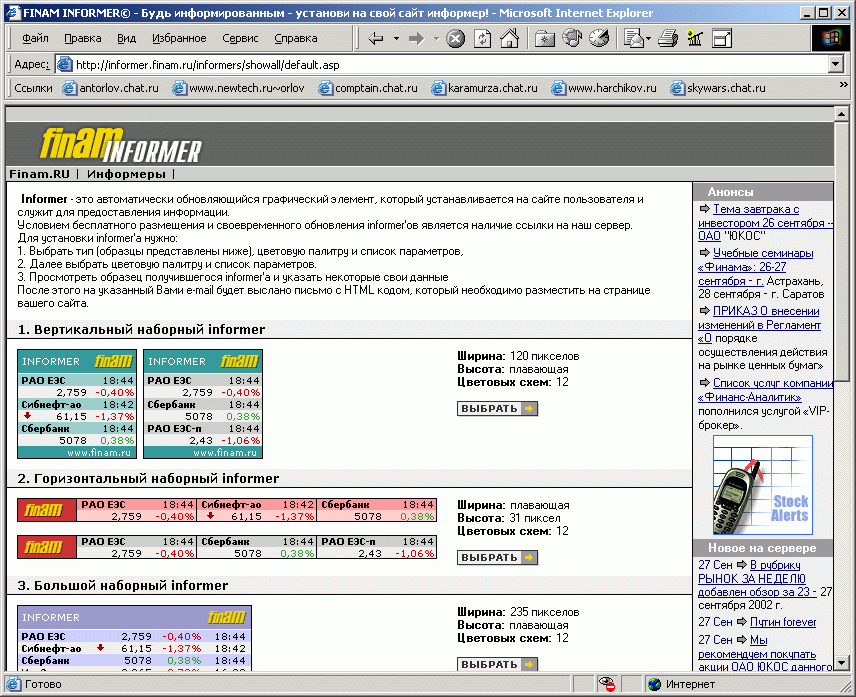Click the page icon in the address bar
Image resolution: width=856 pixels, height=697 pixels.
[64, 64]
